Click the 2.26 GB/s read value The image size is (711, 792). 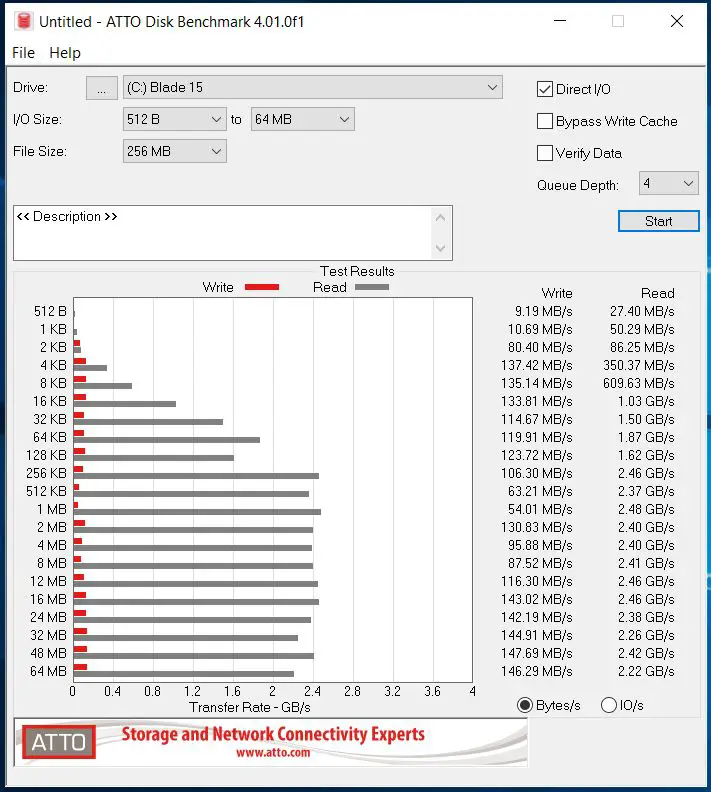point(646,635)
